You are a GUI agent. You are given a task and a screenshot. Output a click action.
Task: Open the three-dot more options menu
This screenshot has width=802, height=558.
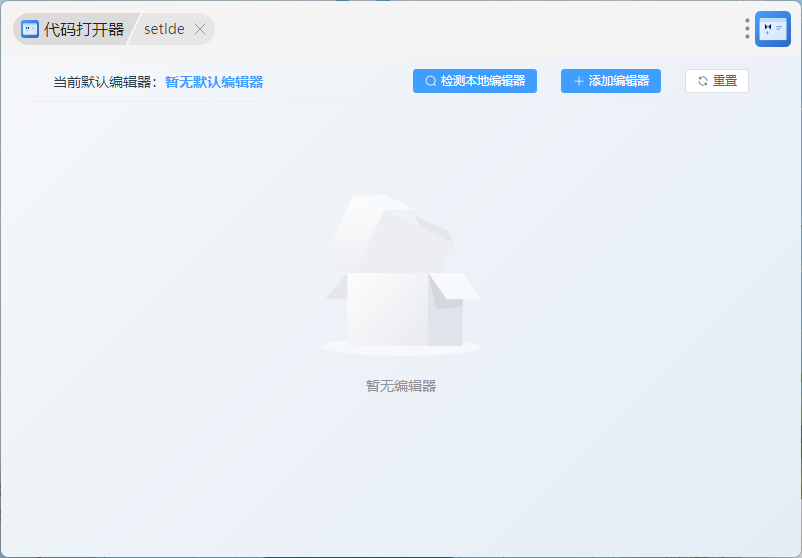coord(747,29)
